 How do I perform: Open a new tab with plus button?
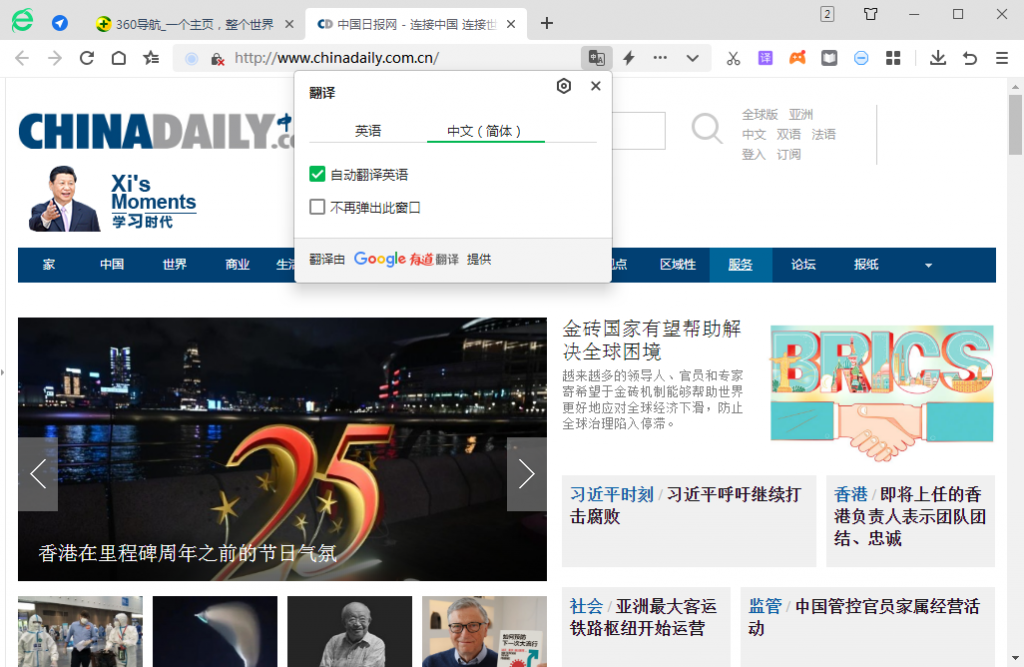point(547,24)
